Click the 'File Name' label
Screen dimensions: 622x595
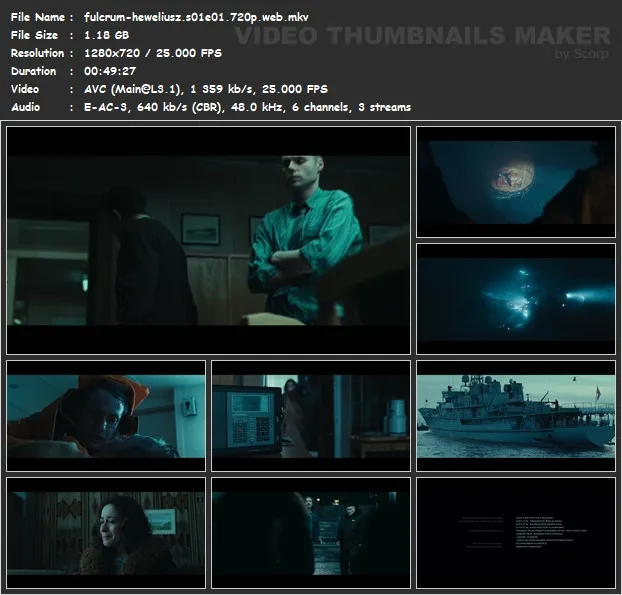tap(38, 17)
